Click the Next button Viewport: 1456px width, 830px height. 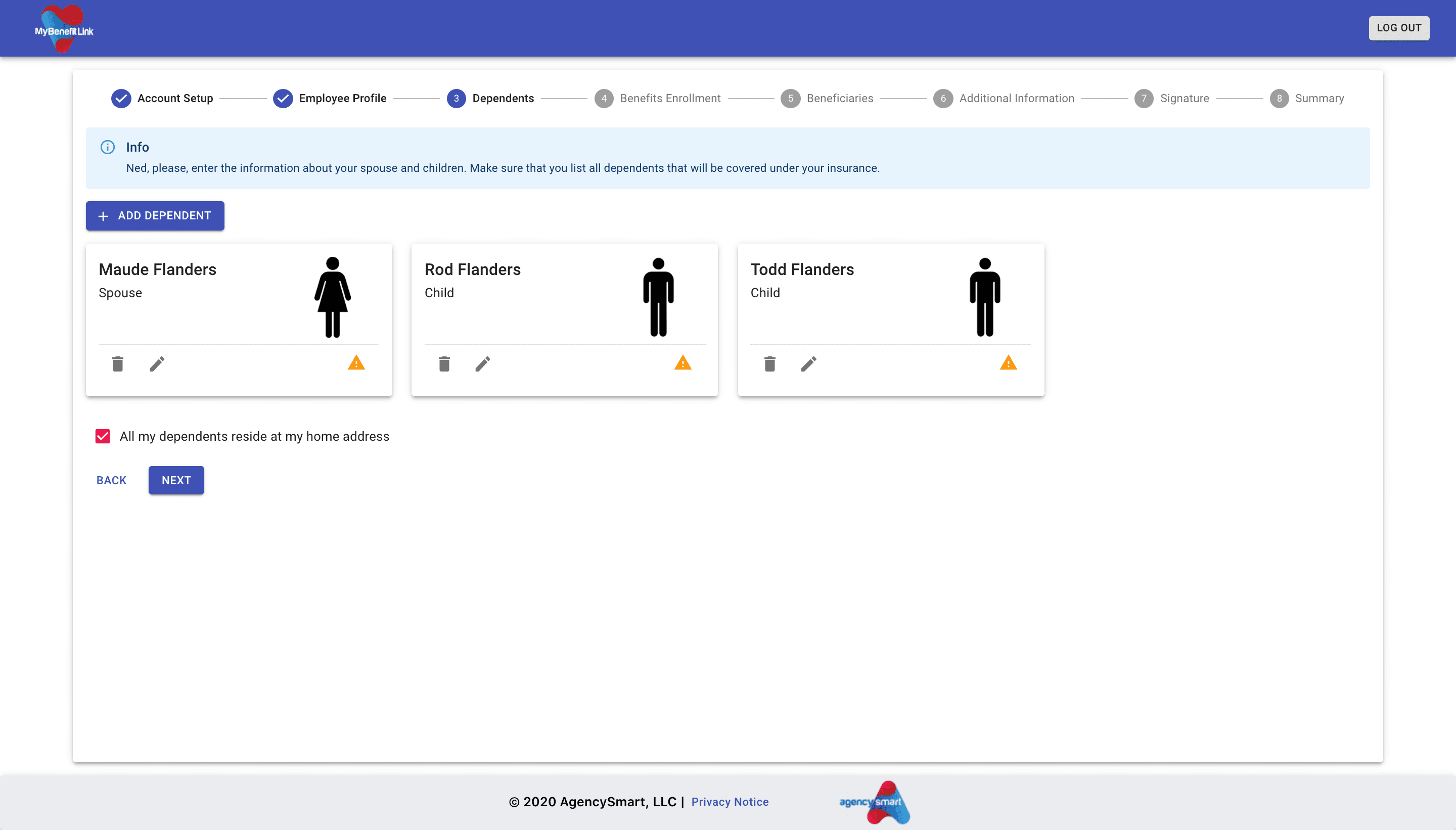(x=176, y=481)
